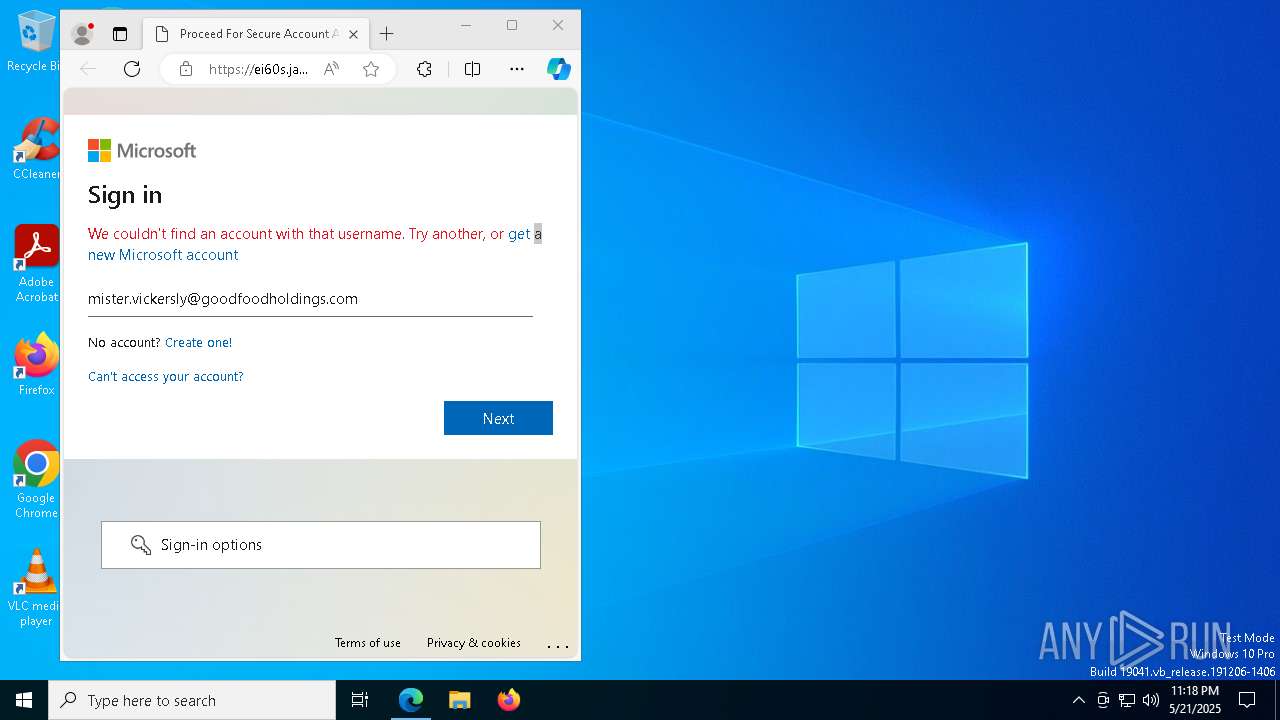The image size is (1280, 720).
Task: Open Task View on taskbar
Action: 360,700
